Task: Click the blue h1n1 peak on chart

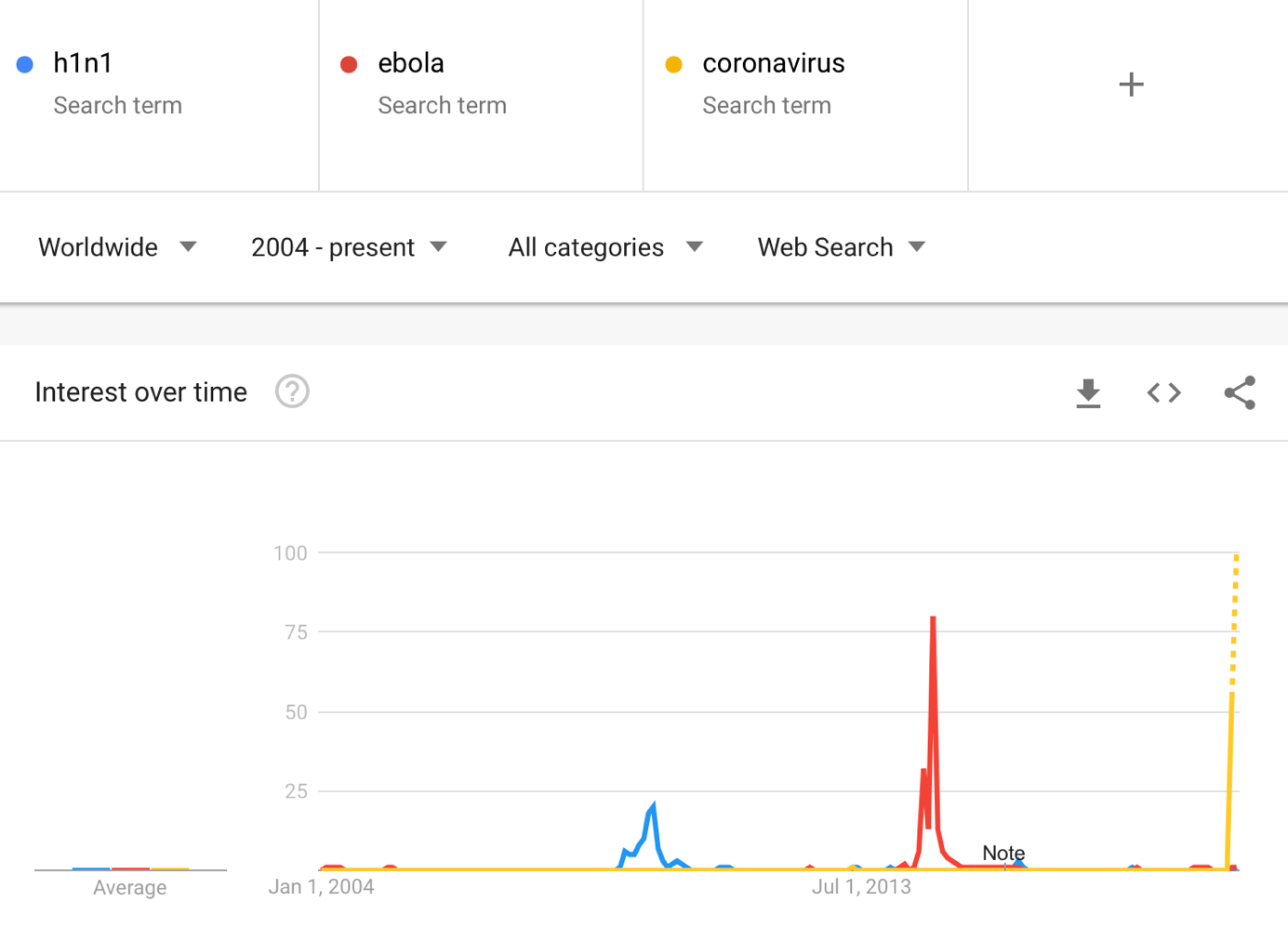Action: tap(653, 807)
